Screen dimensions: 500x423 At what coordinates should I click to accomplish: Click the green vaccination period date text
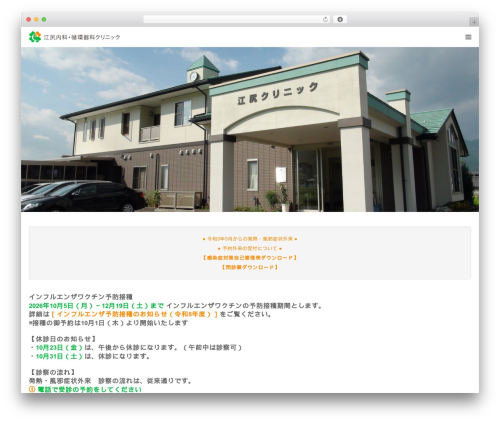(96, 305)
